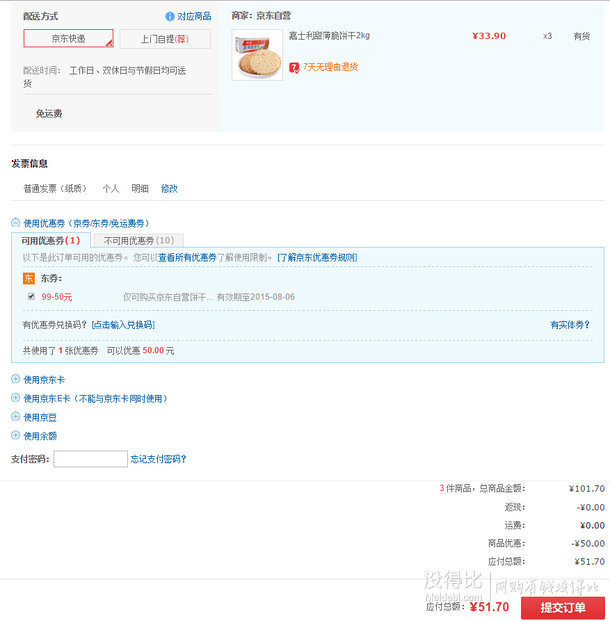Open the 嘉士利甜薄脆饼干2kg product title

pos(329,36)
